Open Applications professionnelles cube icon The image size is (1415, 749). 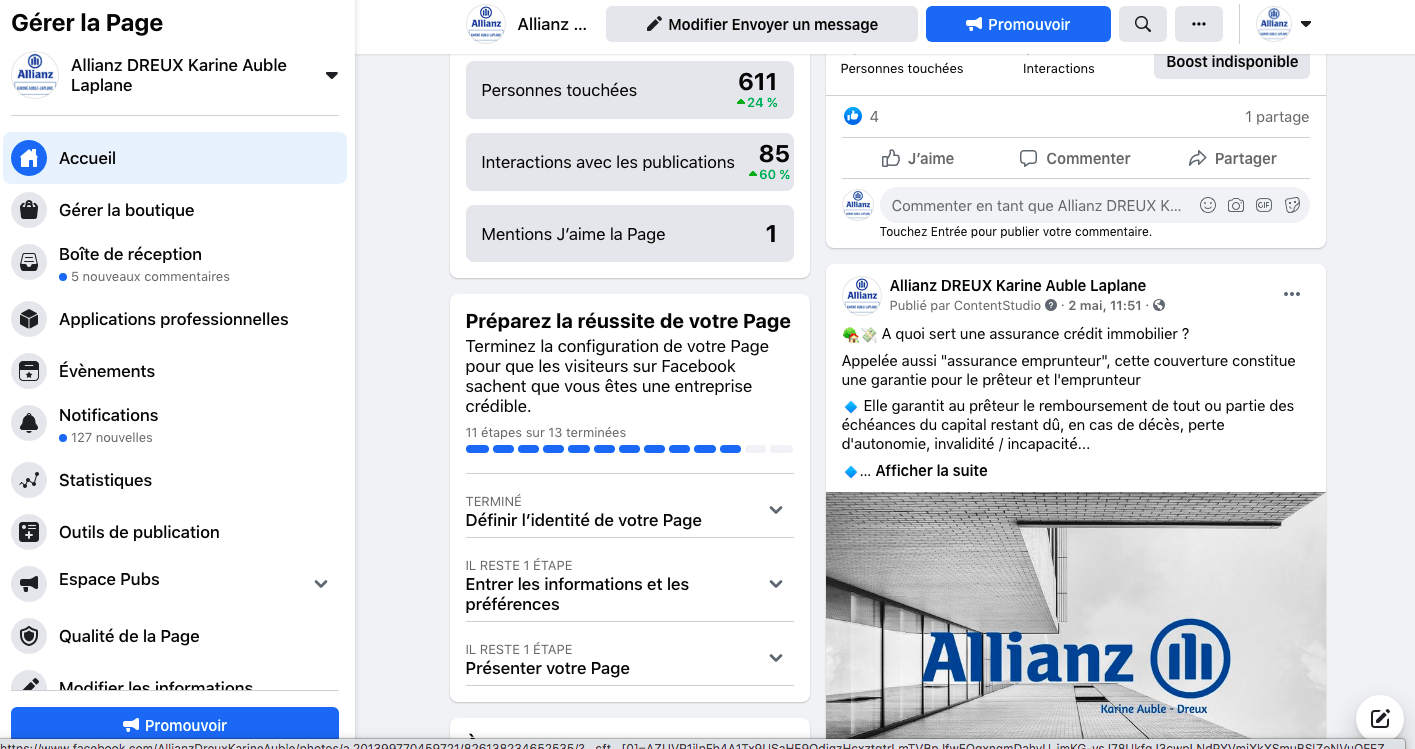click(29, 319)
